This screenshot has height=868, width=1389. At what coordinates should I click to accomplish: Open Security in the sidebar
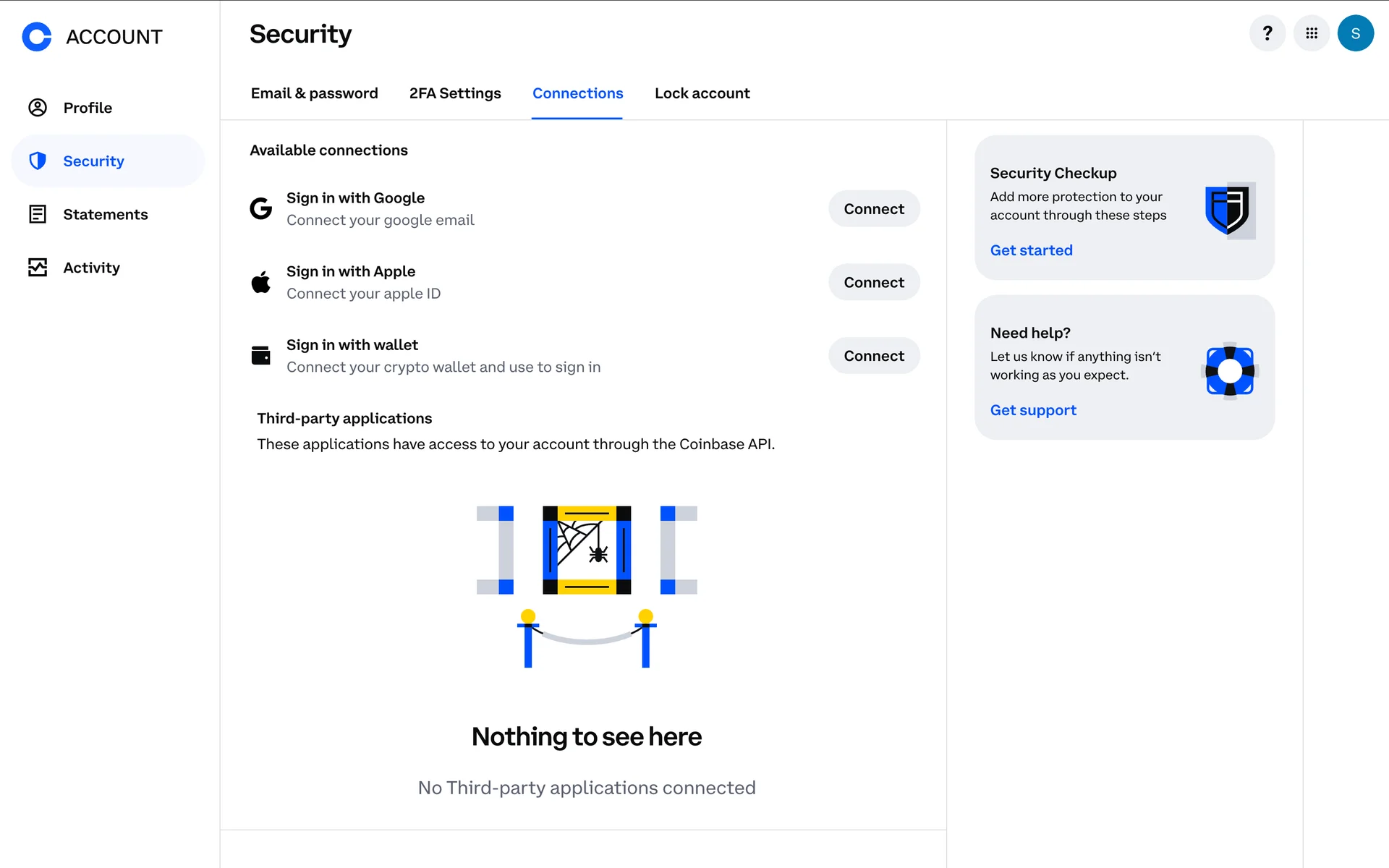coord(93,161)
